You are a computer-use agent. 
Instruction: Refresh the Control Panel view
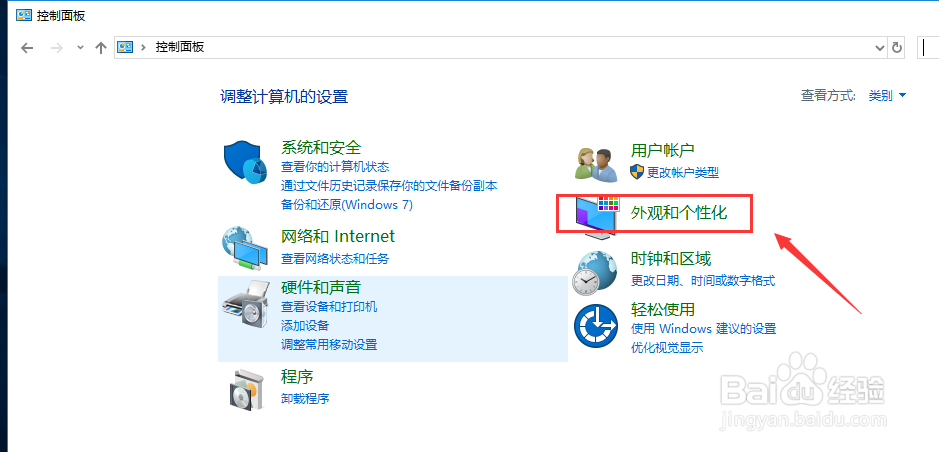pyautogui.click(x=896, y=47)
